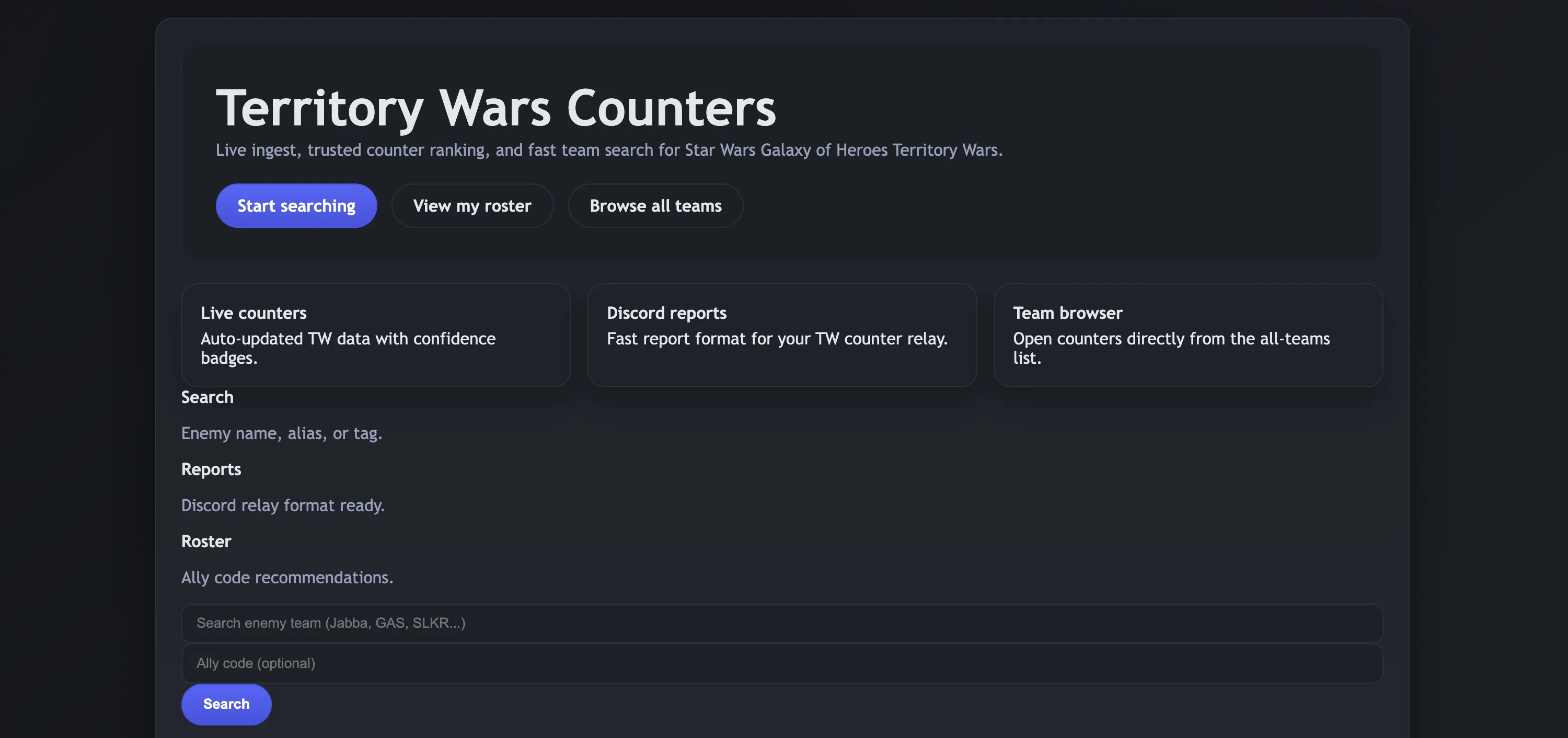Image resolution: width=1568 pixels, height=738 pixels.
Task: Click the Ally code optional field
Action: [x=781, y=663]
